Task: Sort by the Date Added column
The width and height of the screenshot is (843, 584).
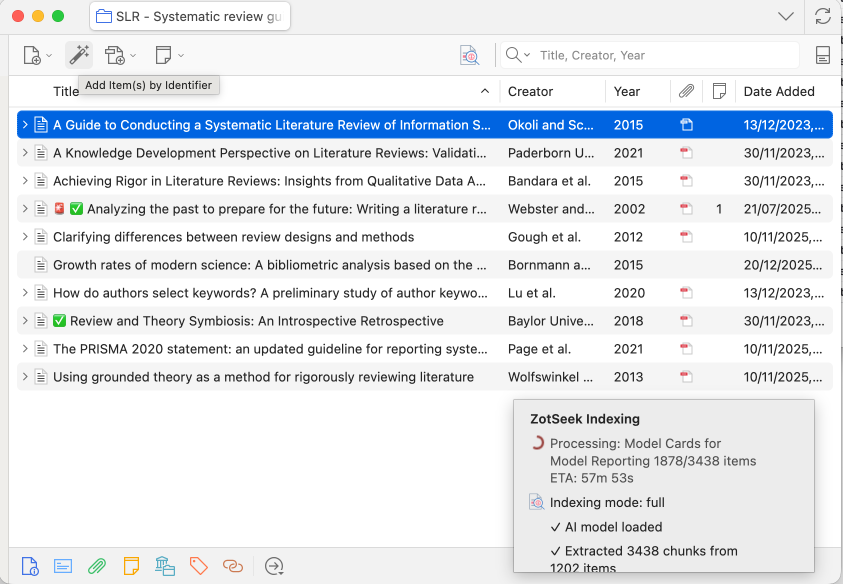Action: 786,91
